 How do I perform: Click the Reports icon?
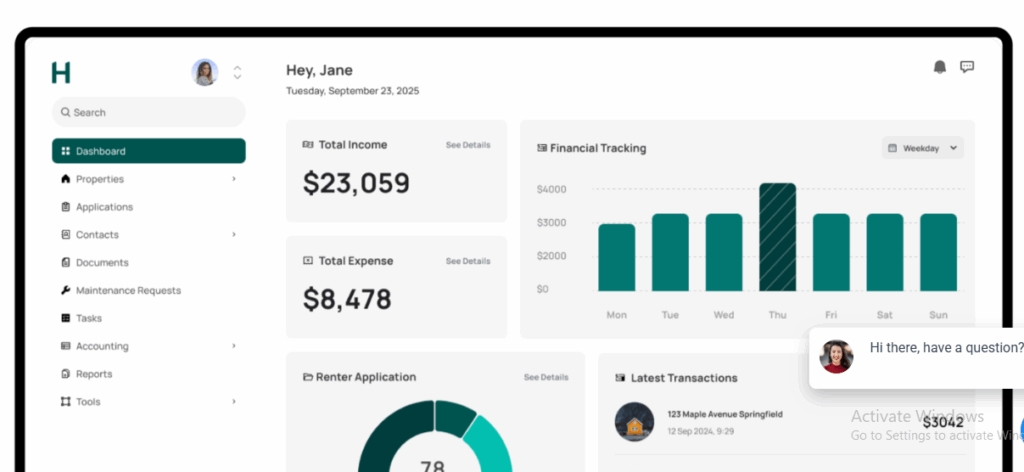[65, 374]
